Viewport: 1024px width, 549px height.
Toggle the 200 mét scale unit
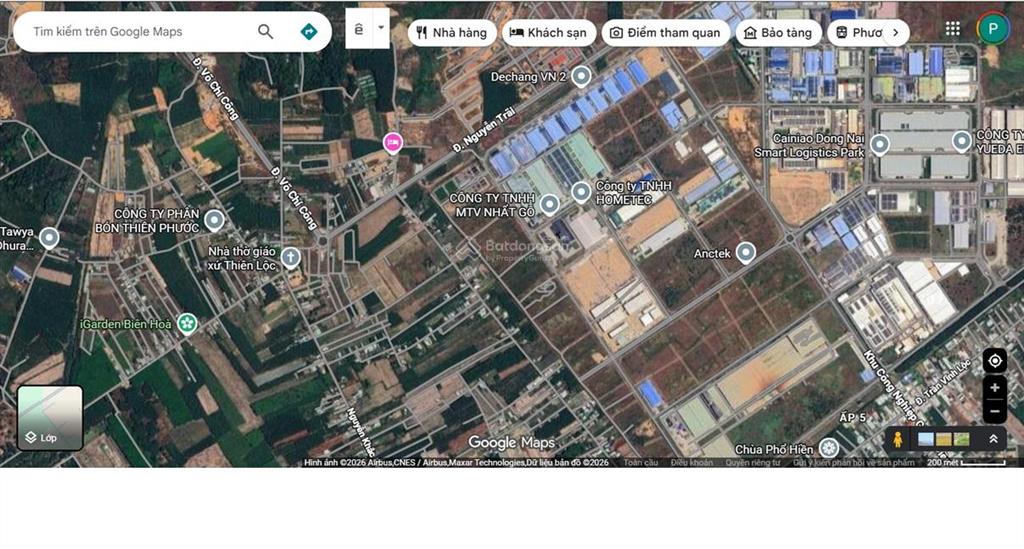967,462
